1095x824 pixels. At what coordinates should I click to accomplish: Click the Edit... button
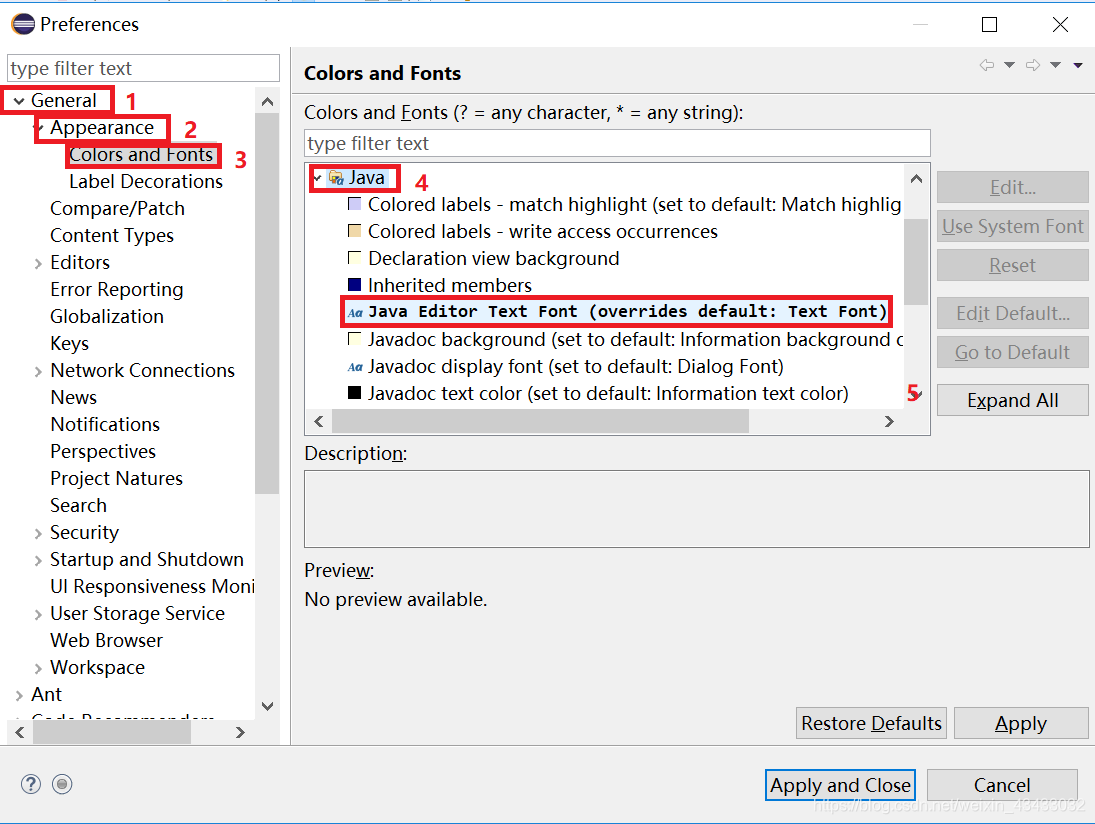[1013, 187]
